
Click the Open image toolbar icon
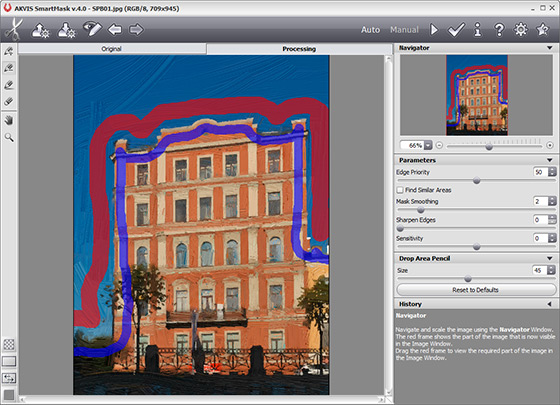tap(40, 30)
